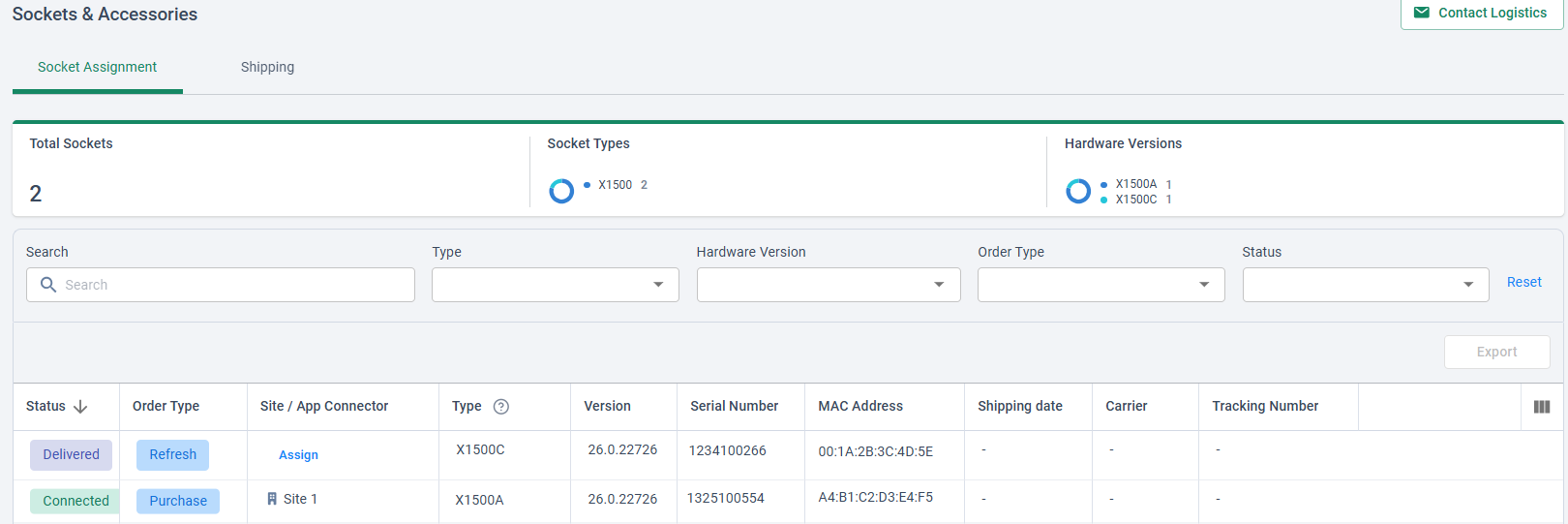Screen dimensions: 1568x524
Task: Click the magnifier icon in Search field
Action: pos(48,285)
